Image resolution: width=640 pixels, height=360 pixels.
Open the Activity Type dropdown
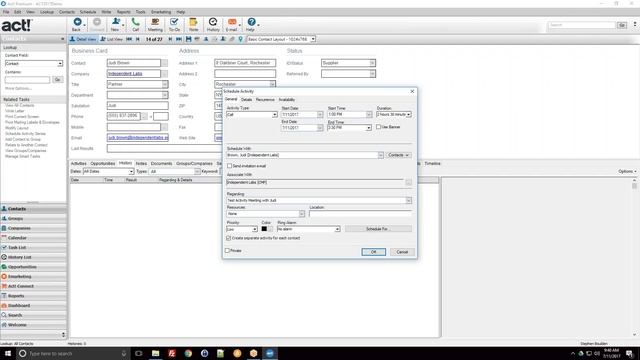[274, 115]
